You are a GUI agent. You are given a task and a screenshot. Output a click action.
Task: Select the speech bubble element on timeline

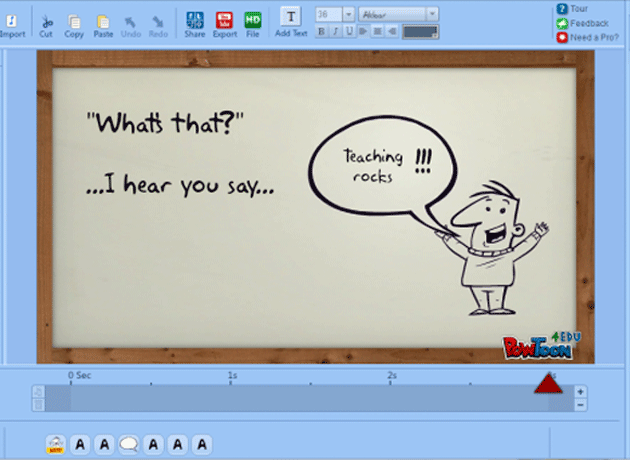point(129,444)
